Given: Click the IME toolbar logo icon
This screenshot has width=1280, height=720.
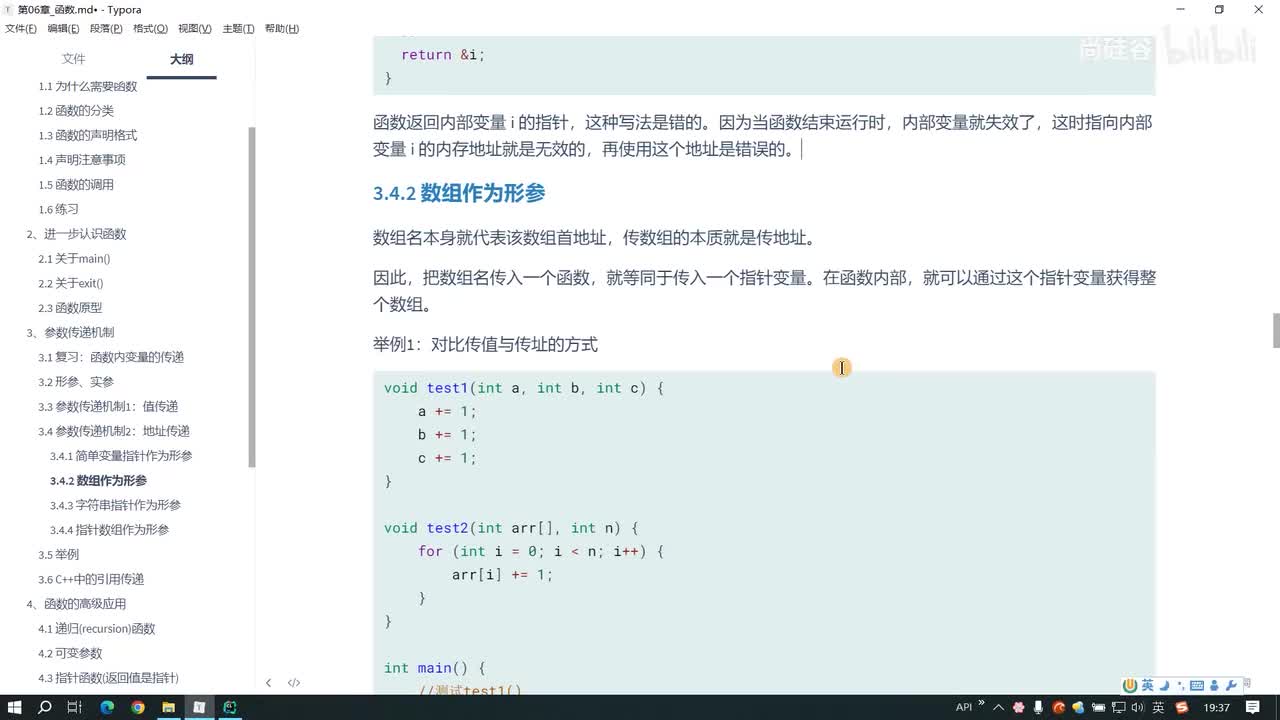Looking at the screenshot, I should pyautogui.click(x=1130, y=685).
